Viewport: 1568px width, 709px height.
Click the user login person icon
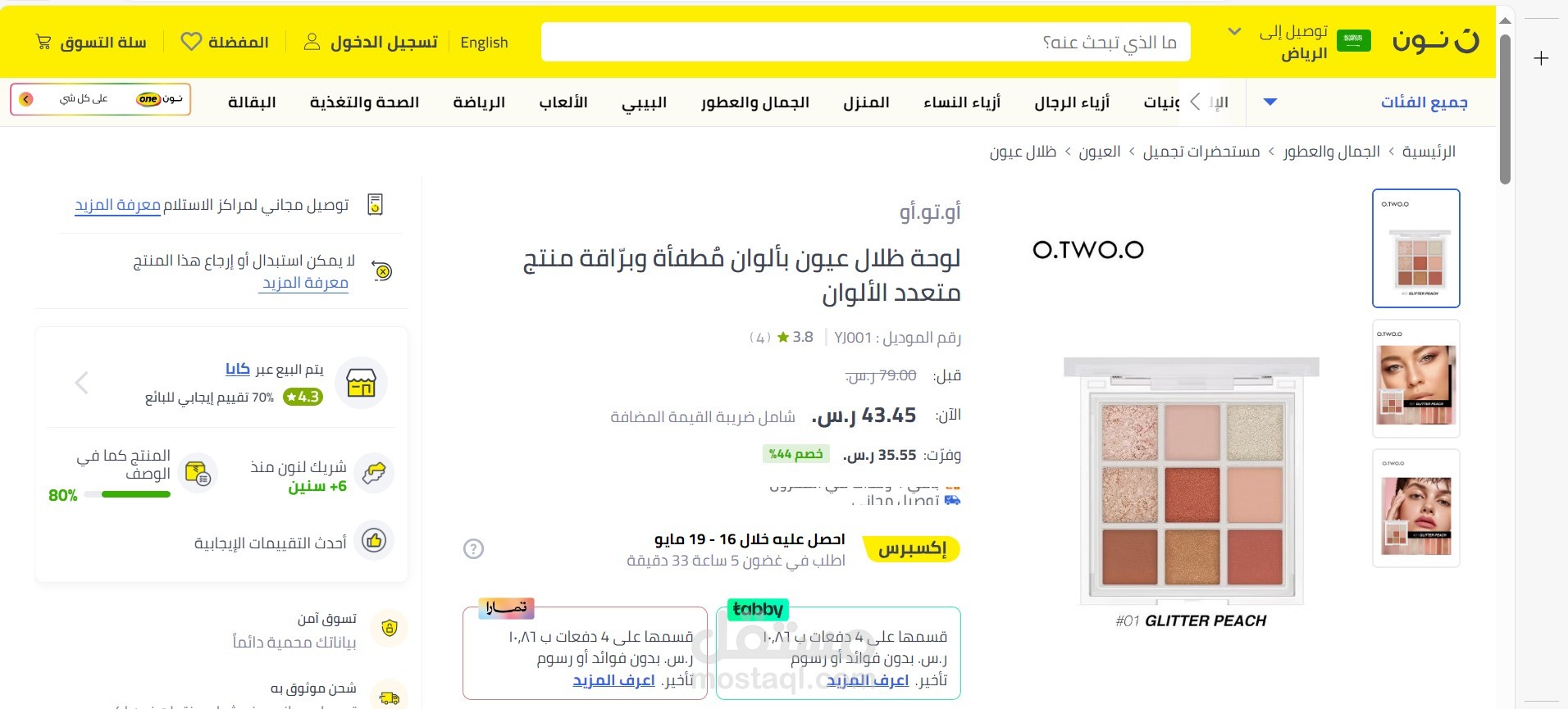pos(312,42)
